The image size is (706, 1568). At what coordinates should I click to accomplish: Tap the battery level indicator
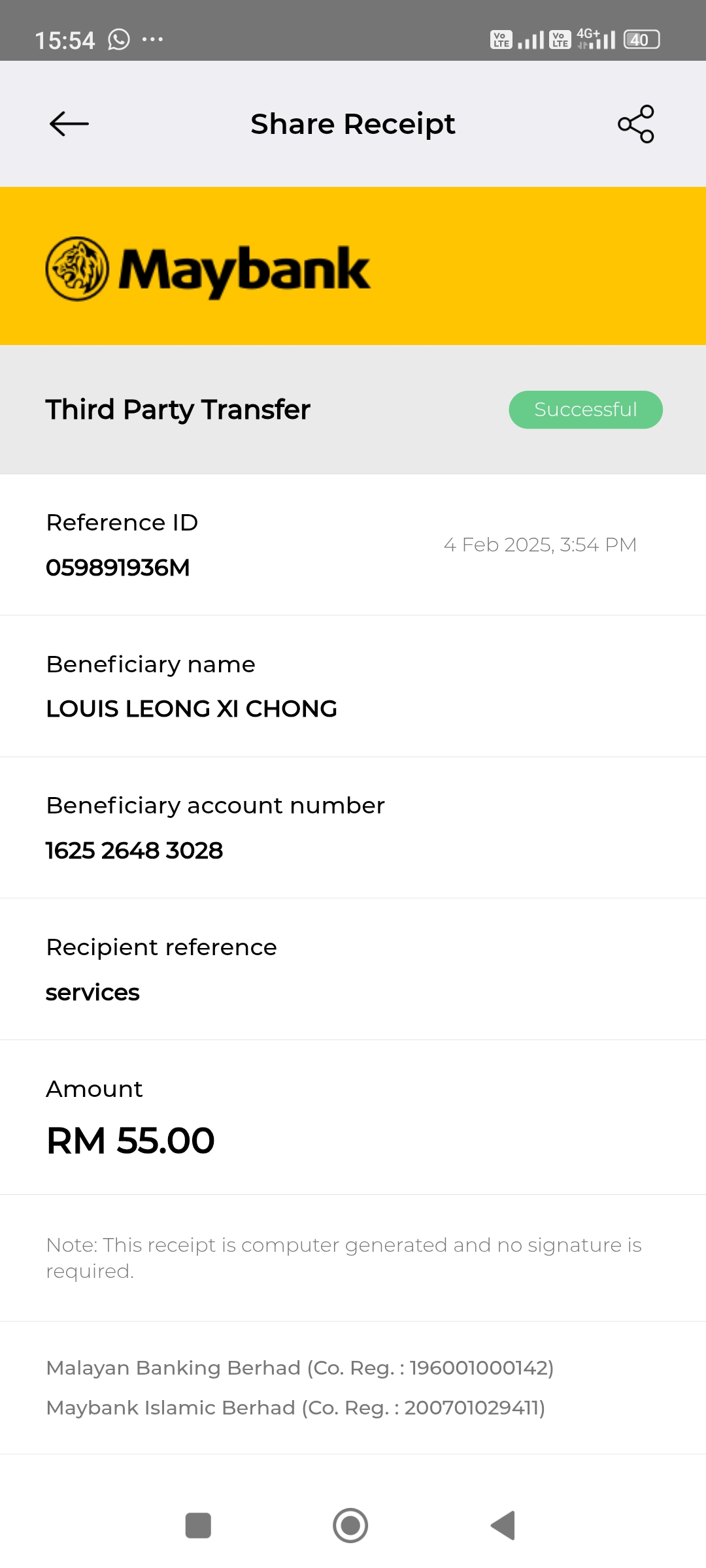click(x=641, y=40)
